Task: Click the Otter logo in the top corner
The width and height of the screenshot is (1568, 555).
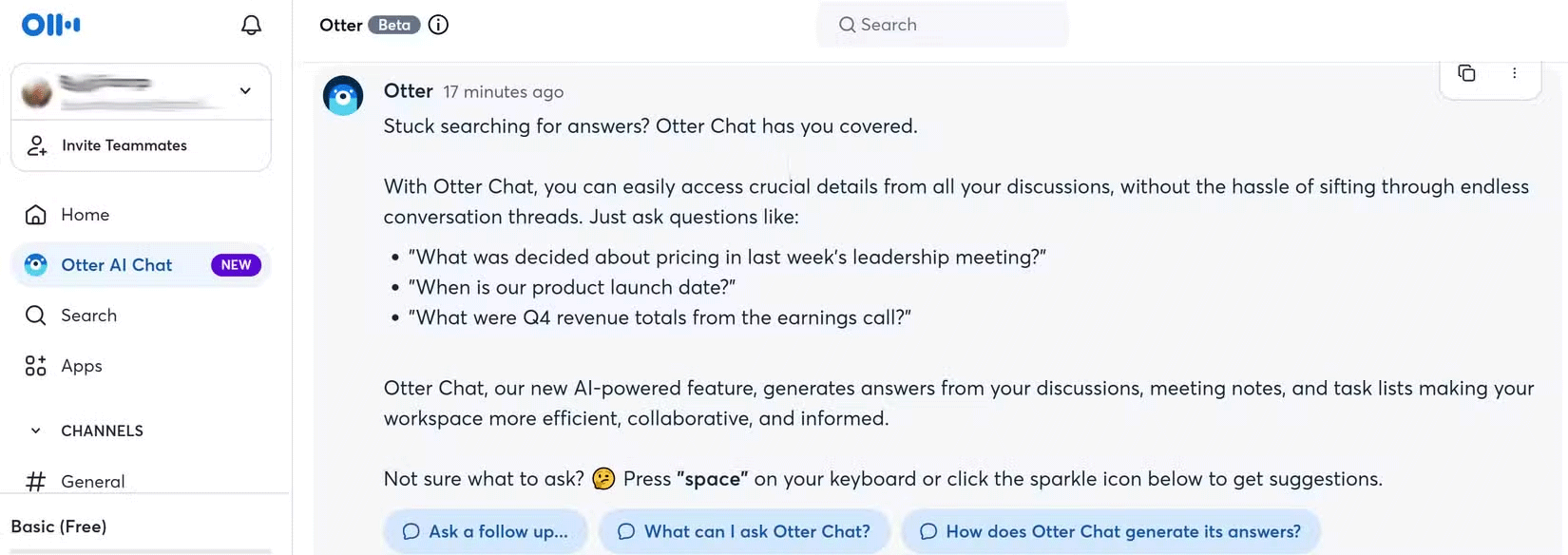Action: tap(49, 24)
